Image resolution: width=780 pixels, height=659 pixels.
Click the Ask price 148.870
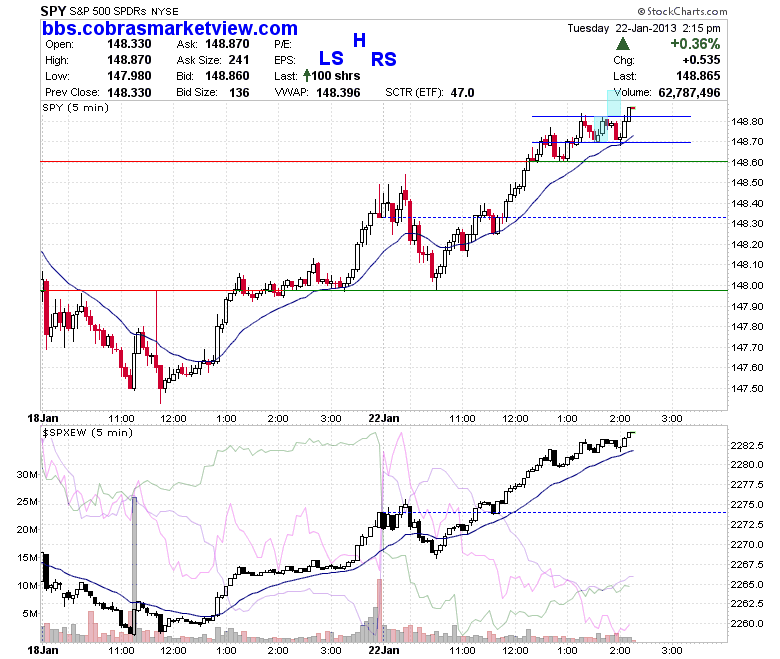[x=227, y=44]
